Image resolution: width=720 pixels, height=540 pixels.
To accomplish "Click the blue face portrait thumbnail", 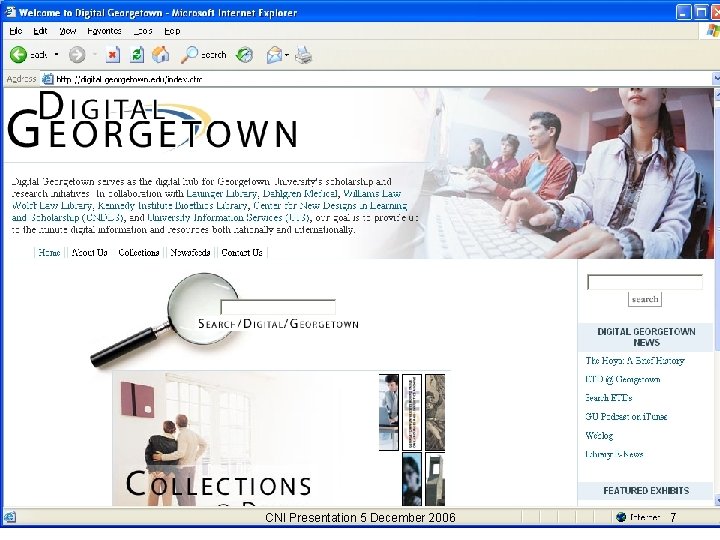I will coord(412,479).
